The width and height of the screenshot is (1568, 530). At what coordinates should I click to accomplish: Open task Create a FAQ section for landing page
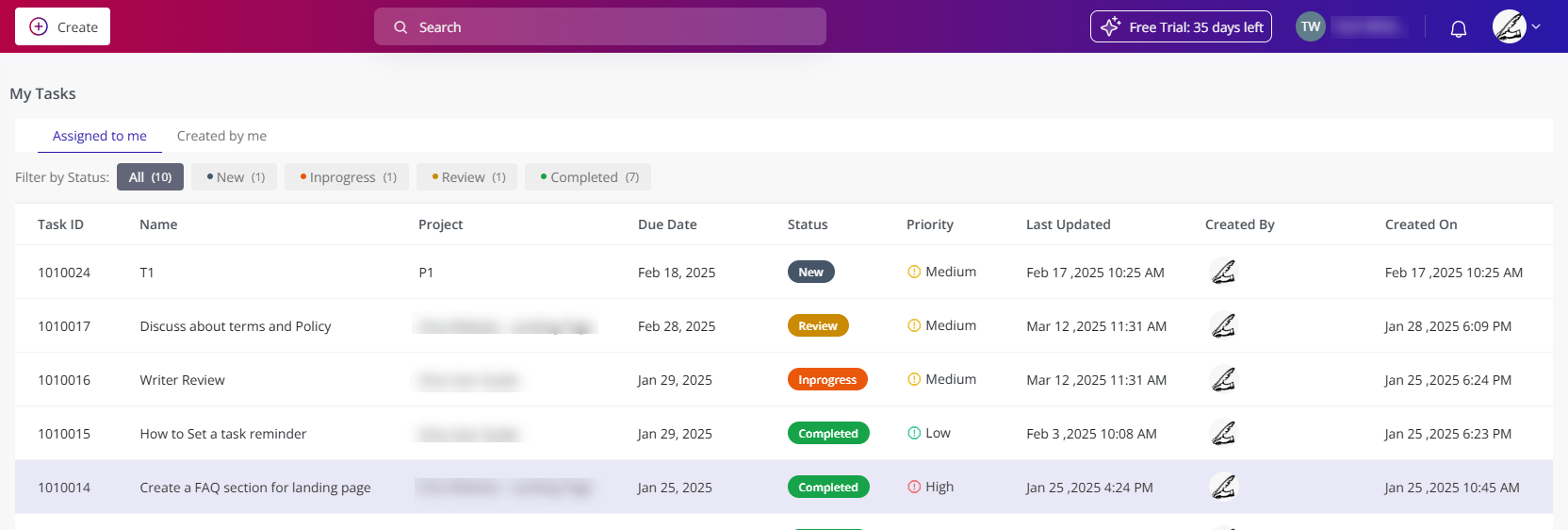[255, 488]
